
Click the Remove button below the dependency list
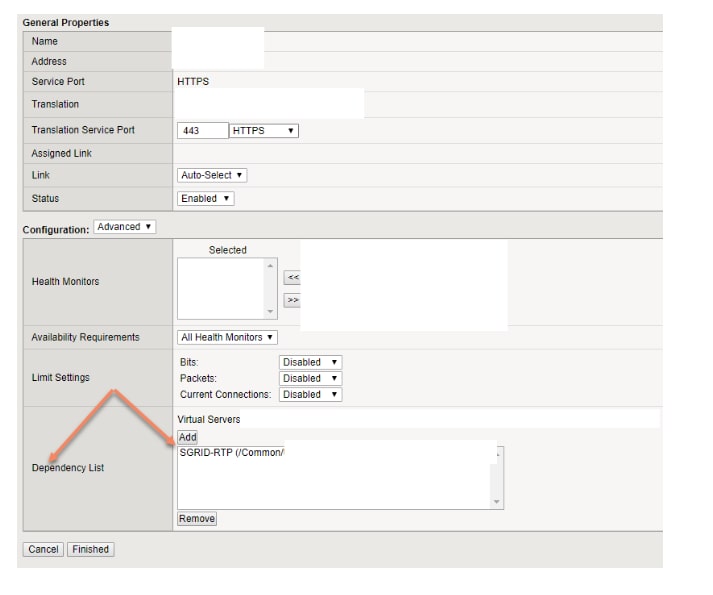coord(197,519)
